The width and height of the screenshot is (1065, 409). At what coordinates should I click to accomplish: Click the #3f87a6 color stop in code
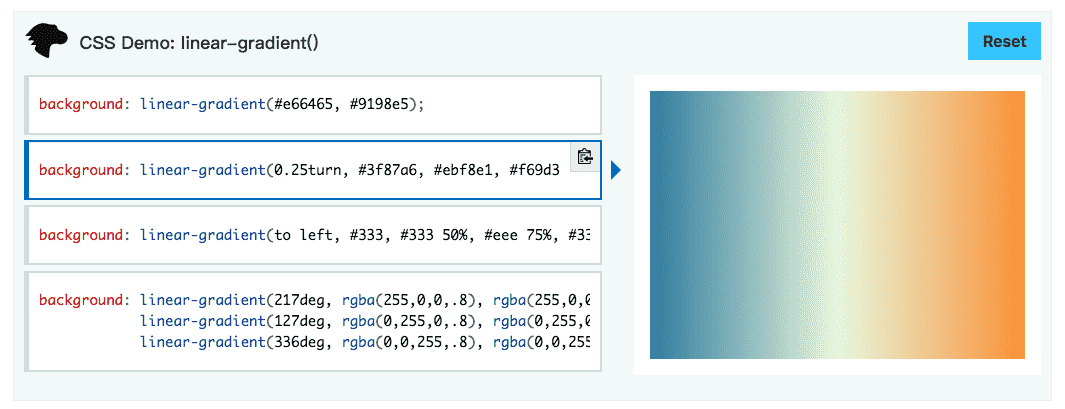point(379,170)
